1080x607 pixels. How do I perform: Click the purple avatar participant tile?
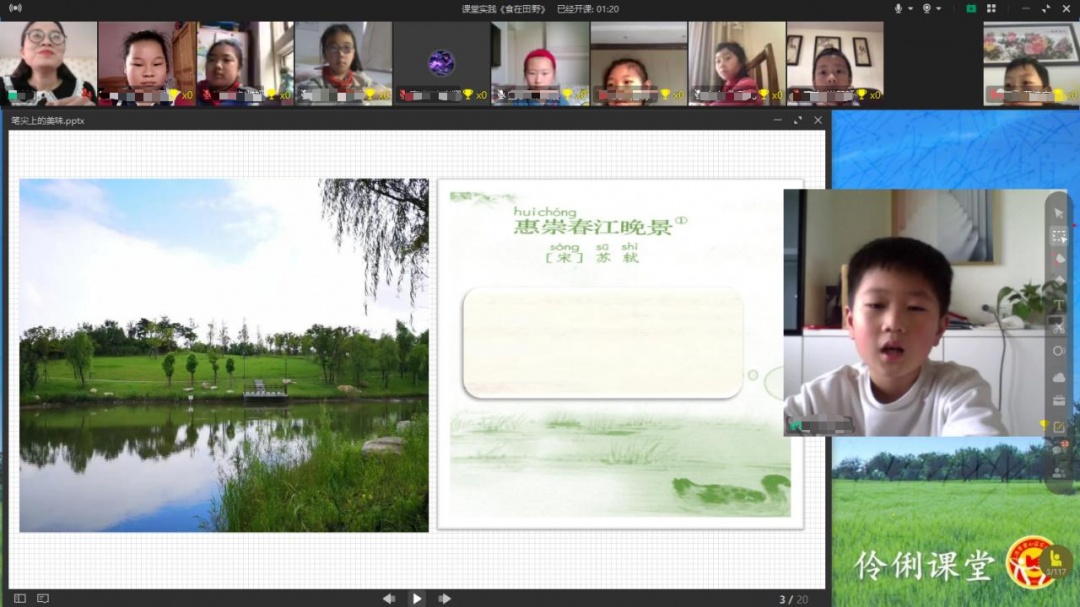(441, 63)
